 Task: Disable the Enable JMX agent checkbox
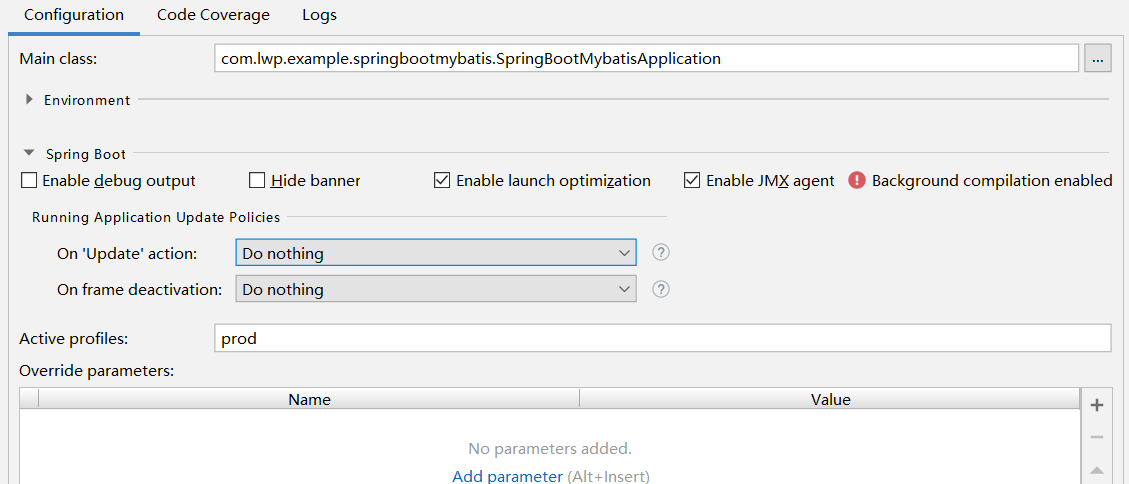[692, 181]
